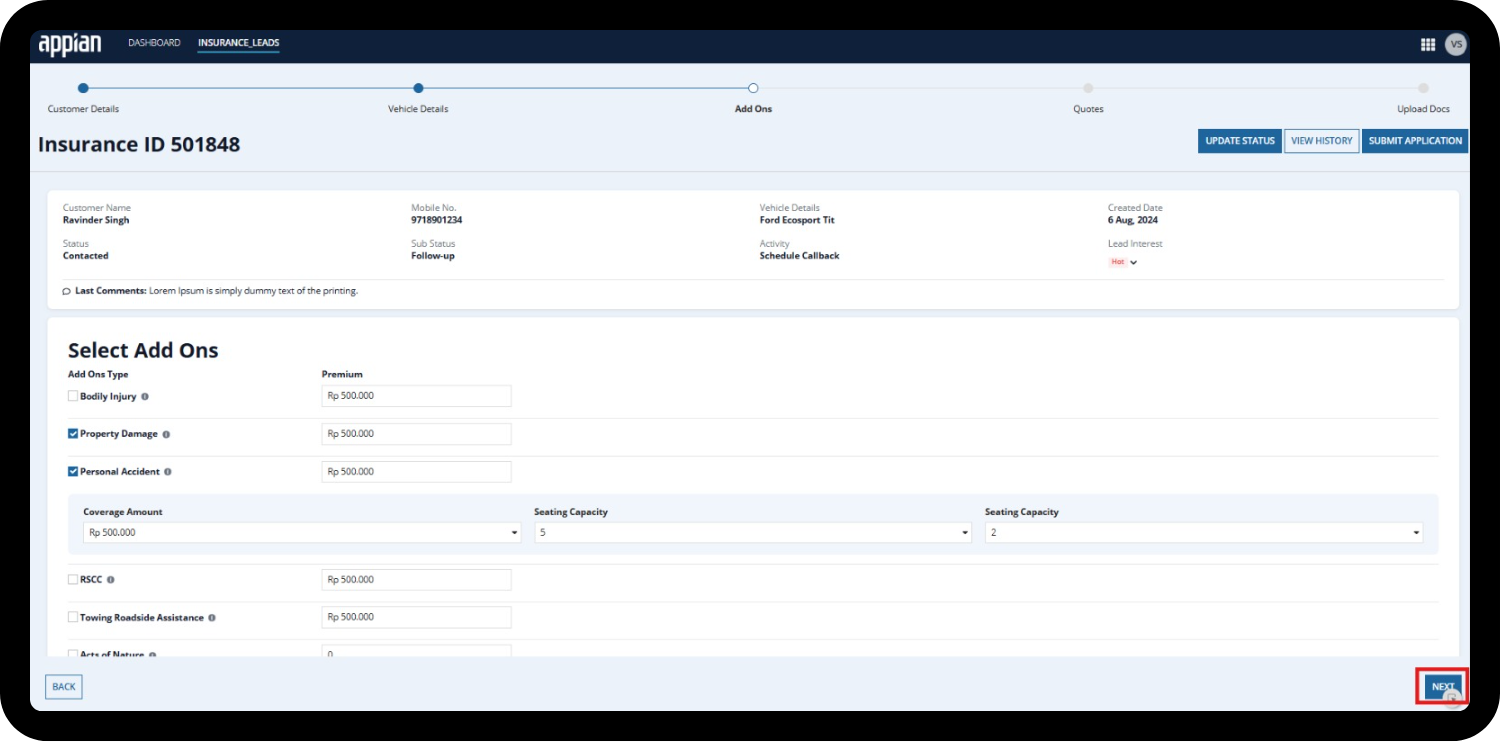Open the VS user avatar menu
This screenshot has height=744, width=1500.
click(x=1456, y=44)
